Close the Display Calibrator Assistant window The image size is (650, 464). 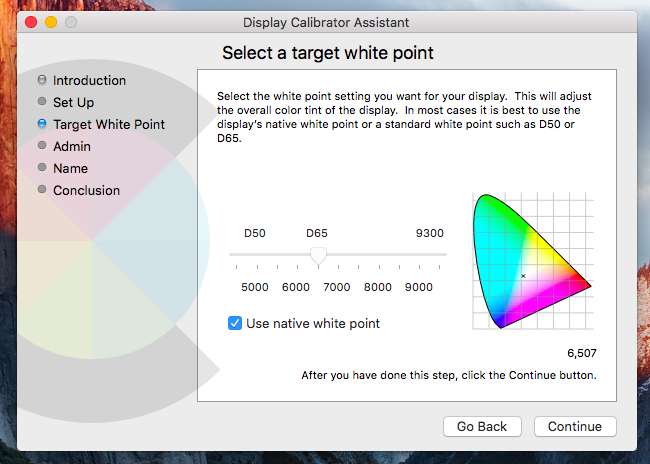pyautogui.click(x=31, y=22)
